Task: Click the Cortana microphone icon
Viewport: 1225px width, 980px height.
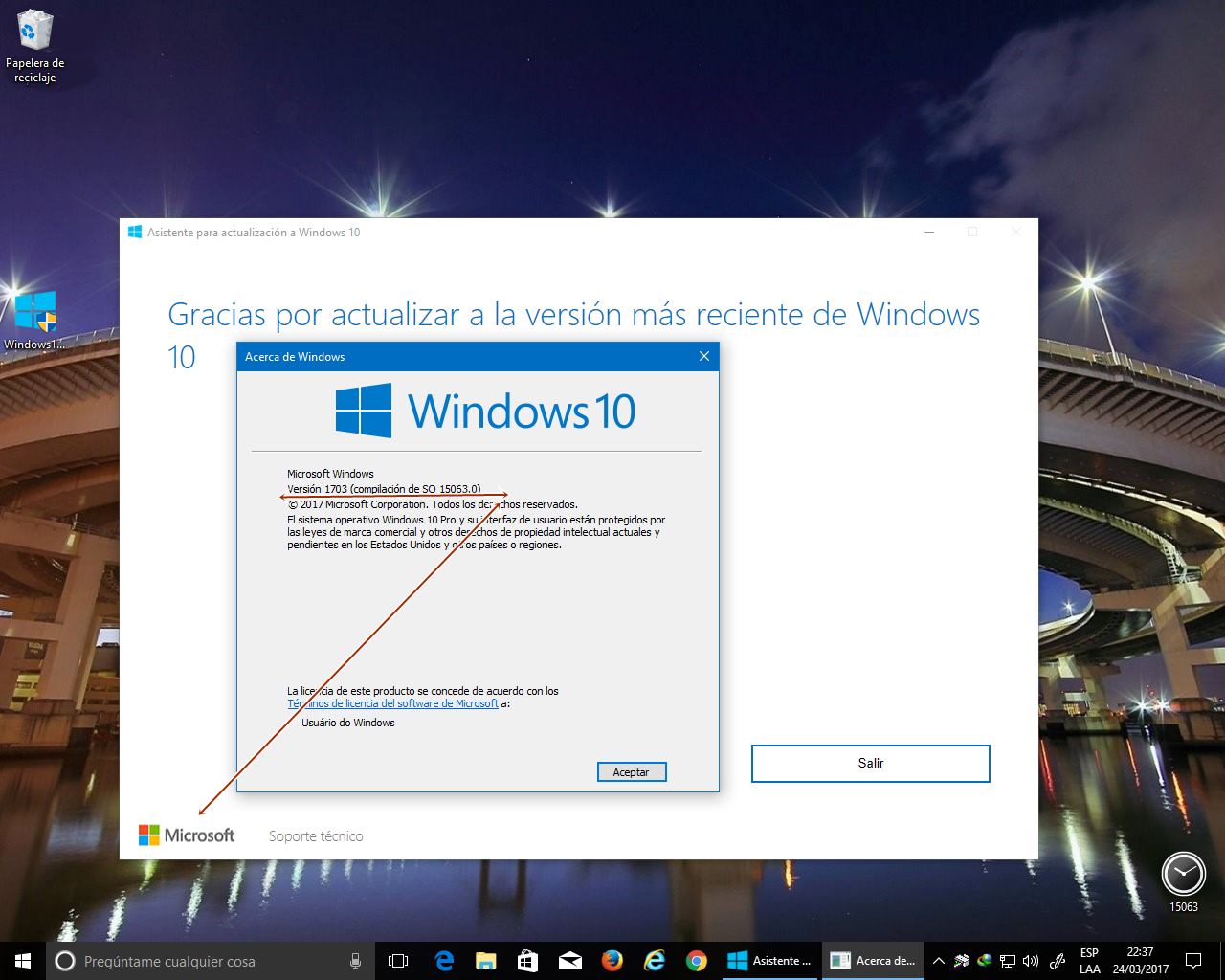Action: pyautogui.click(x=355, y=961)
